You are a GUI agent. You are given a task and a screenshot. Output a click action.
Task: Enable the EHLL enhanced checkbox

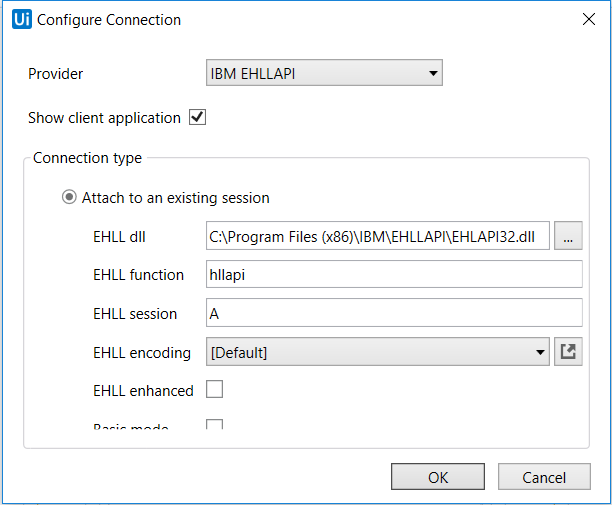pyautogui.click(x=214, y=390)
